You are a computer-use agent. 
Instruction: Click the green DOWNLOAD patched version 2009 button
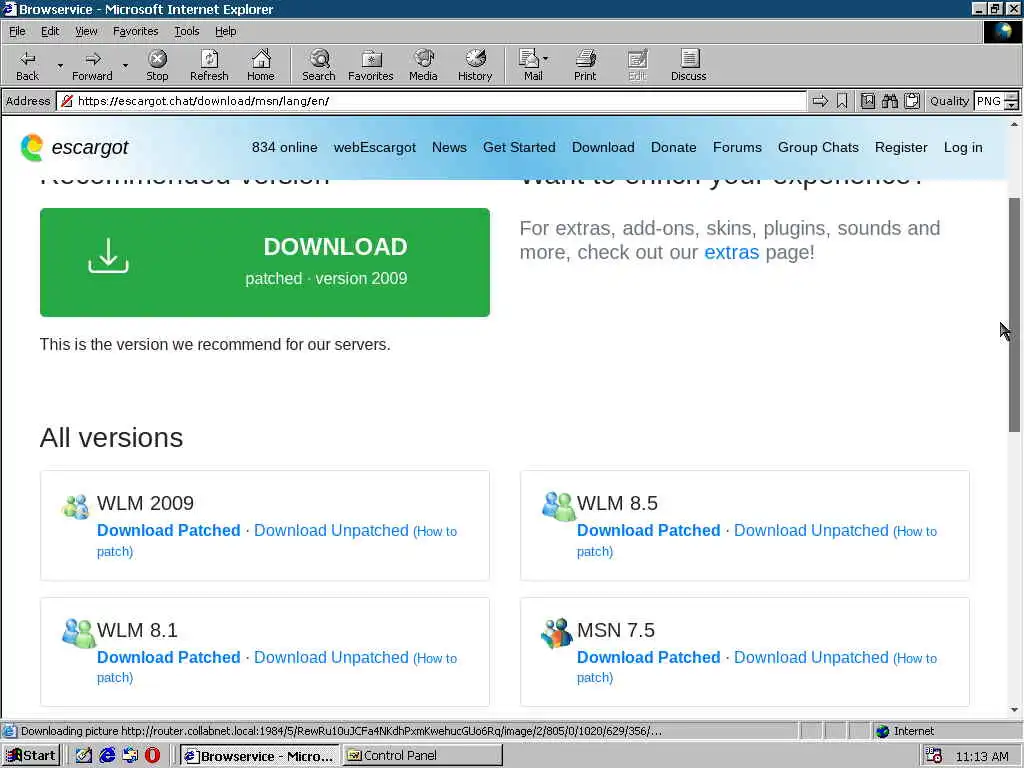(x=264, y=263)
